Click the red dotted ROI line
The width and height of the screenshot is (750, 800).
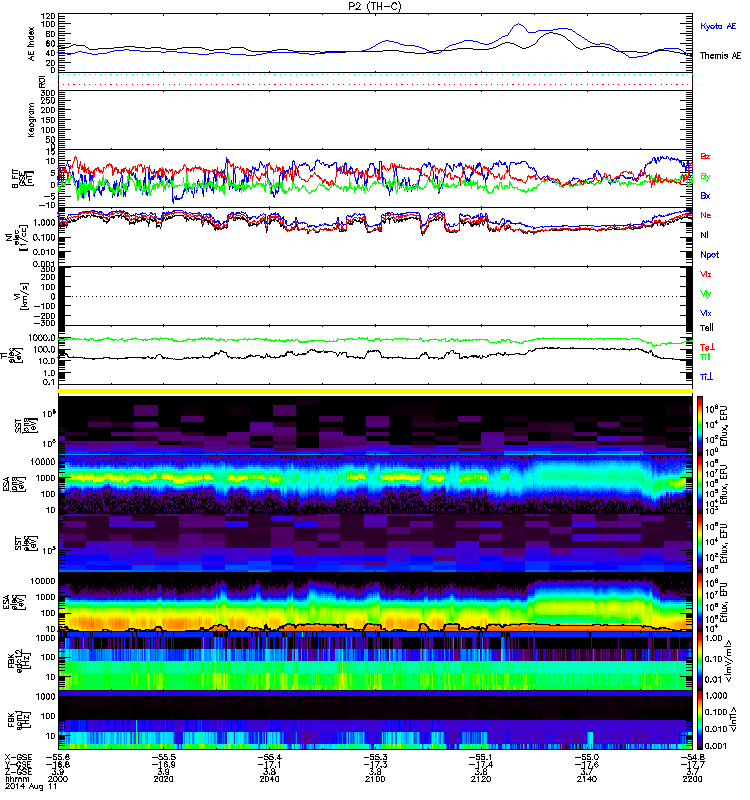pyautogui.click(x=375, y=85)
